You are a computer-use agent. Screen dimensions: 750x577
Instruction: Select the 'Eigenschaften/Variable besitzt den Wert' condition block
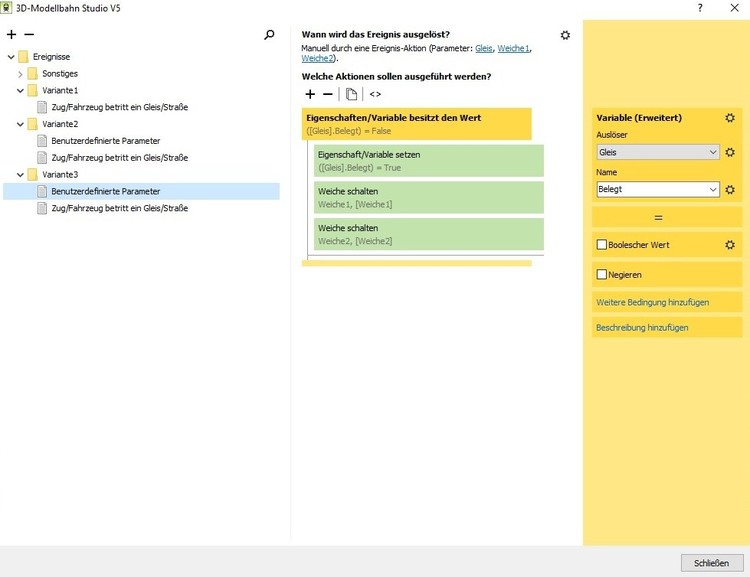click(x=417, y=124)
